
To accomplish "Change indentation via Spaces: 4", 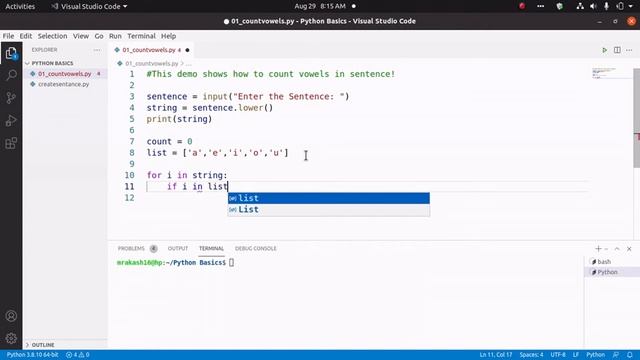I will click(x=531, y=355).
